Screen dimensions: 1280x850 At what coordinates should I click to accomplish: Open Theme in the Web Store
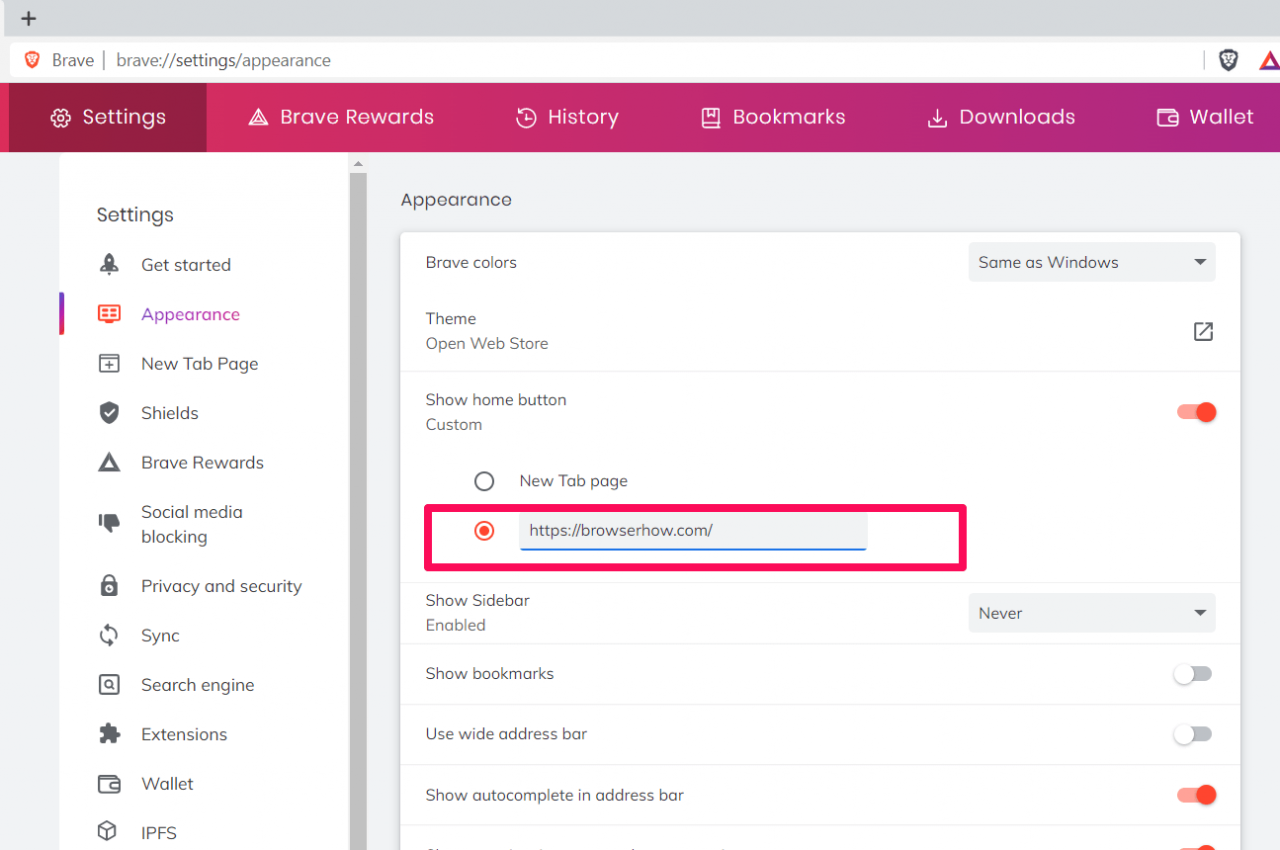point(1203,331)
